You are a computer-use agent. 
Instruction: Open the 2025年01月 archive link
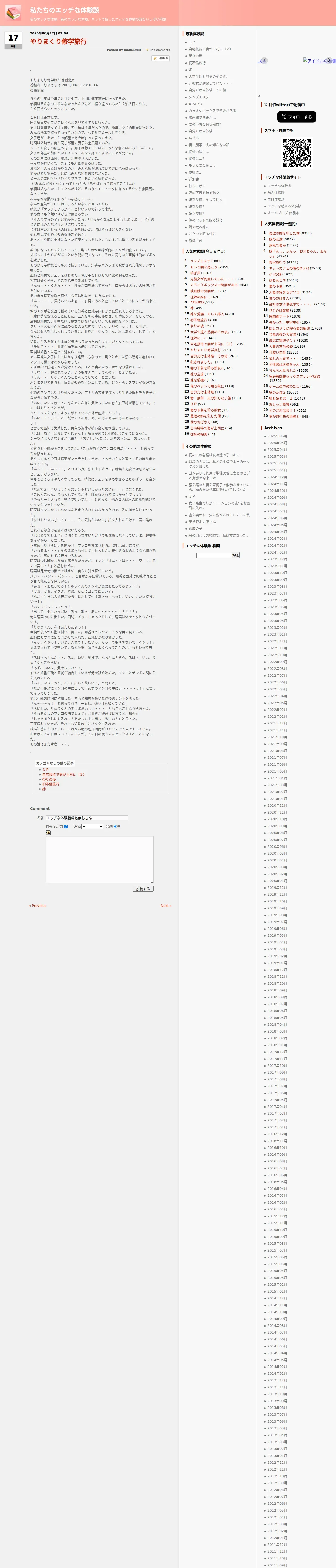click(277, 470)
